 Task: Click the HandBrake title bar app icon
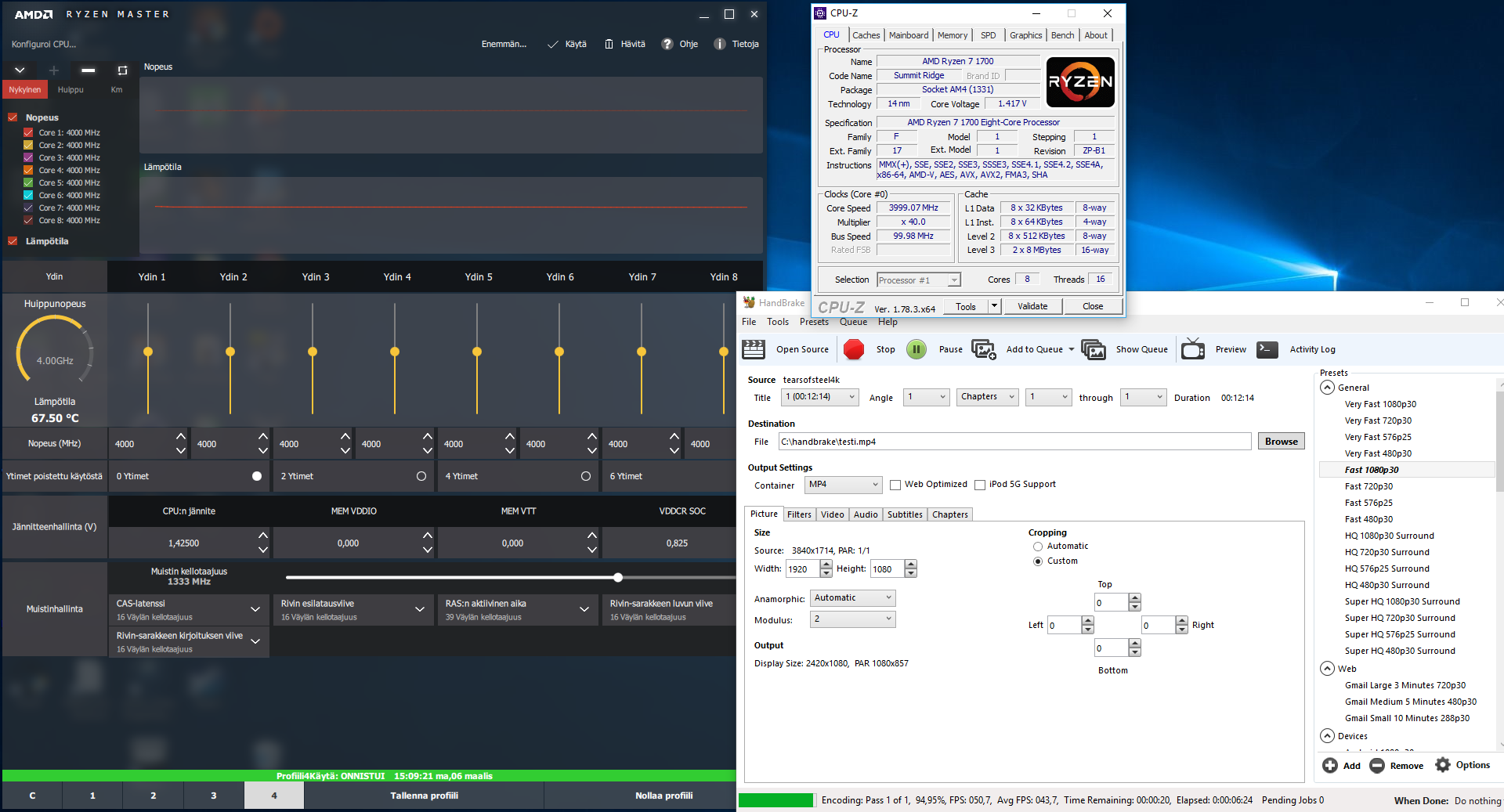pos(749,302)
